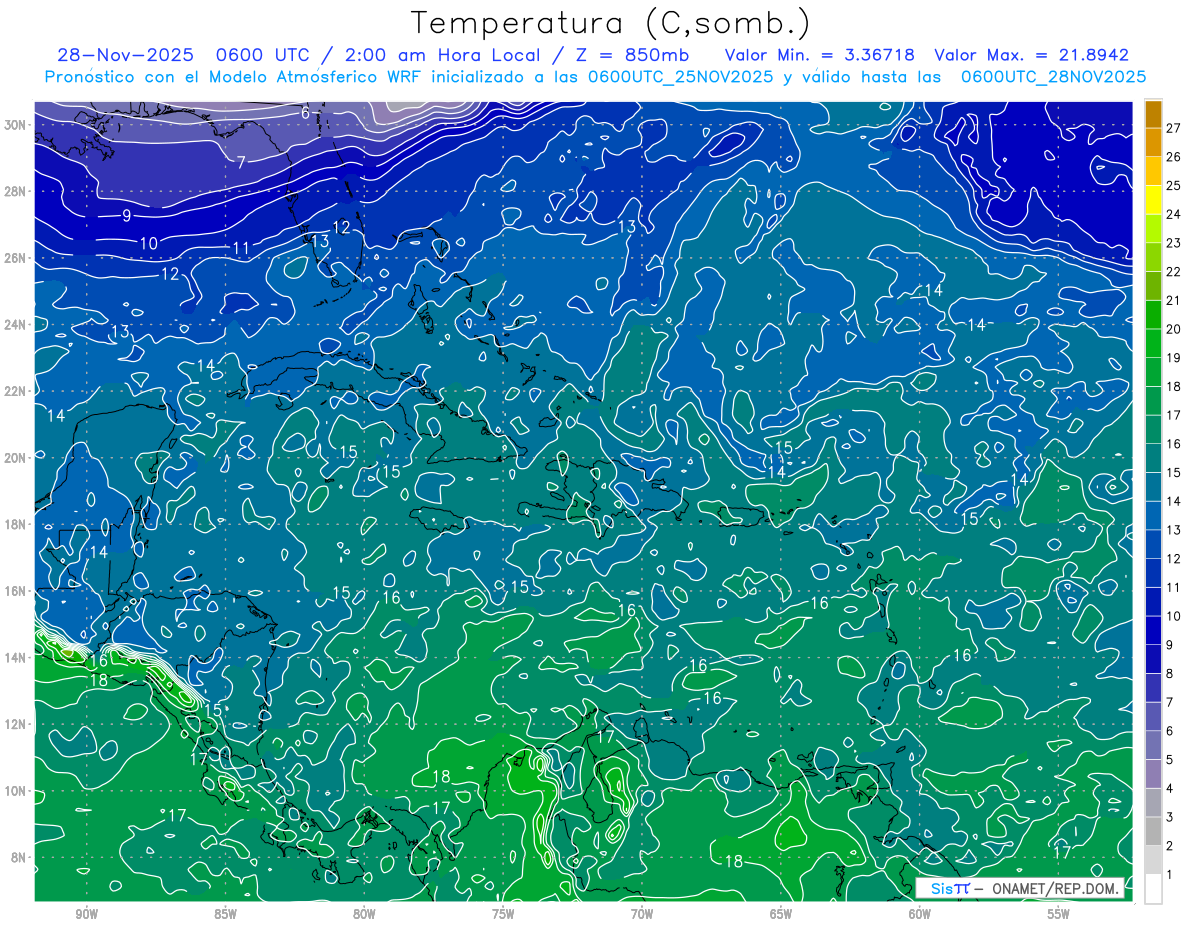Screen dimensions: 1200x927
Task: Click the purple legend swatch between 4 and 5
Action: 1153,774
